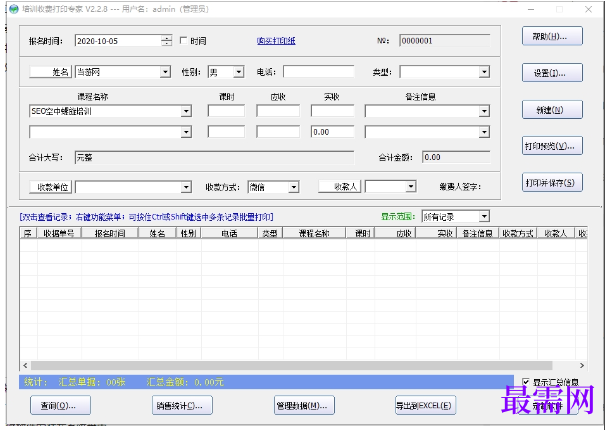The height and width of the screenshot is (431, 613).
Task: Open the 类型 dropdown
Action: click(485, 72)
